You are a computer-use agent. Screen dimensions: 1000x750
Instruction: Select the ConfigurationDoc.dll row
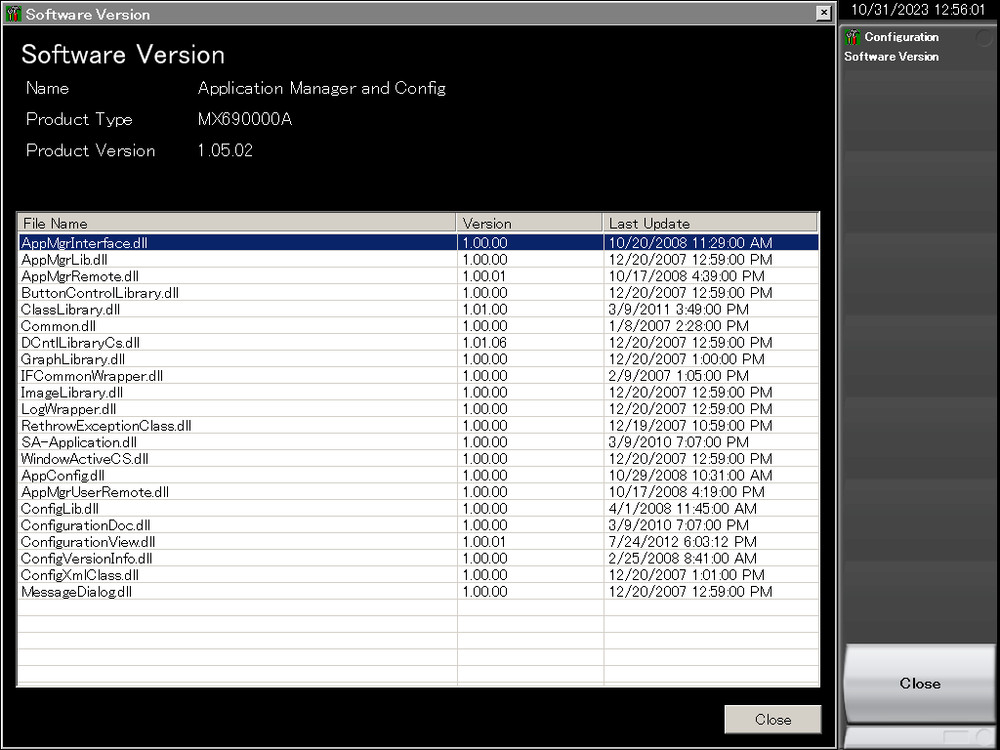tap(418, 525)
